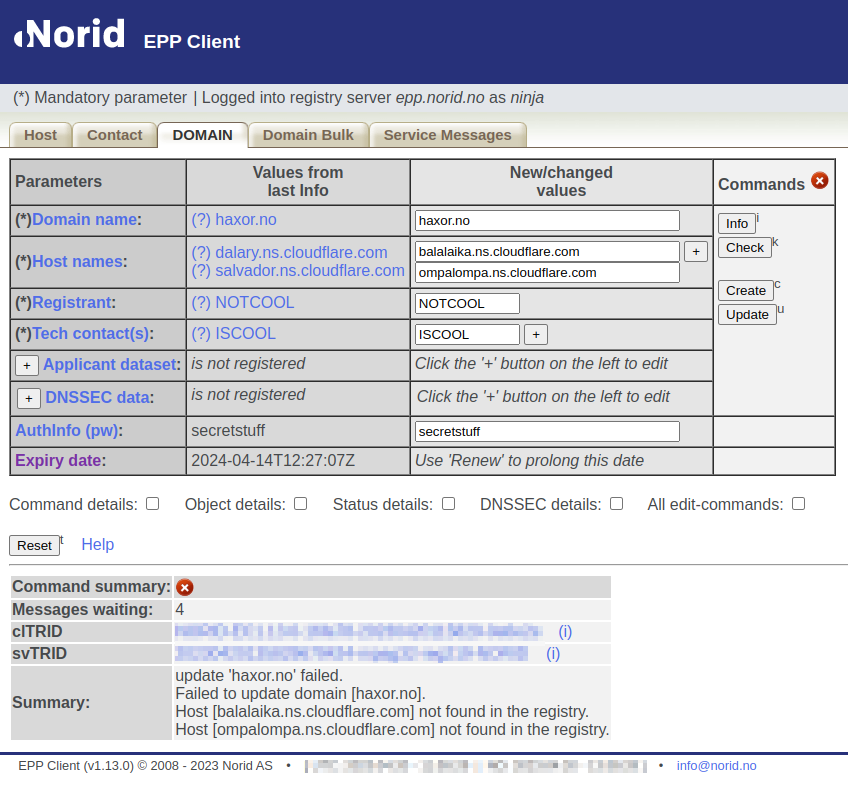Viewport: 848px width, 787px height.
Task: Click the Reset button
Action: coord(34,546)
